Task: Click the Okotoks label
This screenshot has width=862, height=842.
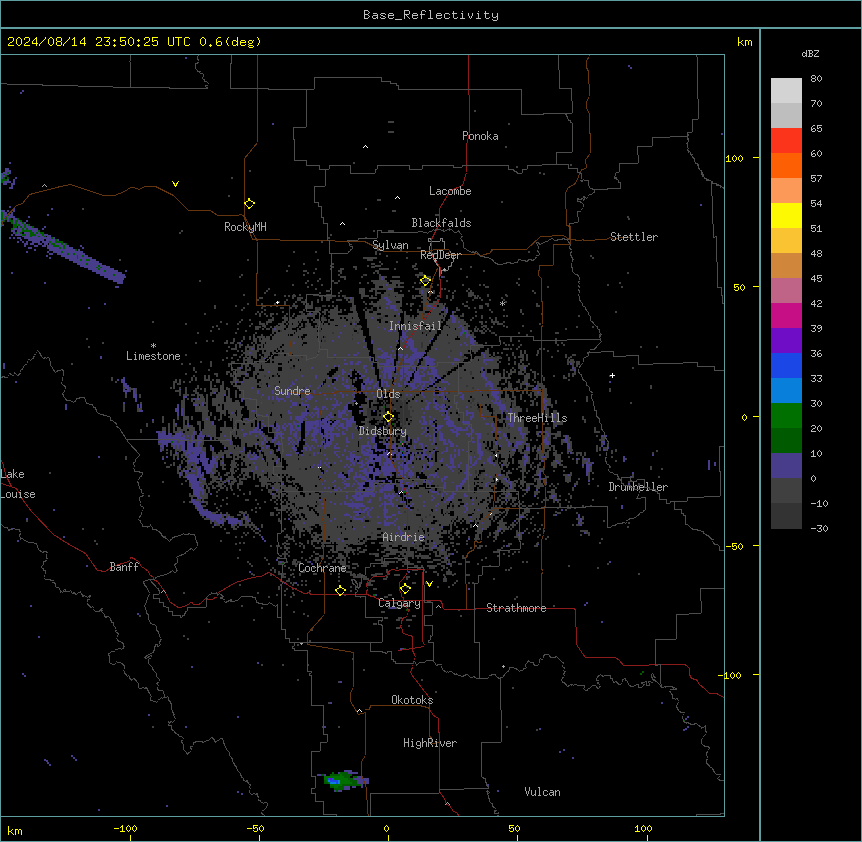Action: click(412, 700)
